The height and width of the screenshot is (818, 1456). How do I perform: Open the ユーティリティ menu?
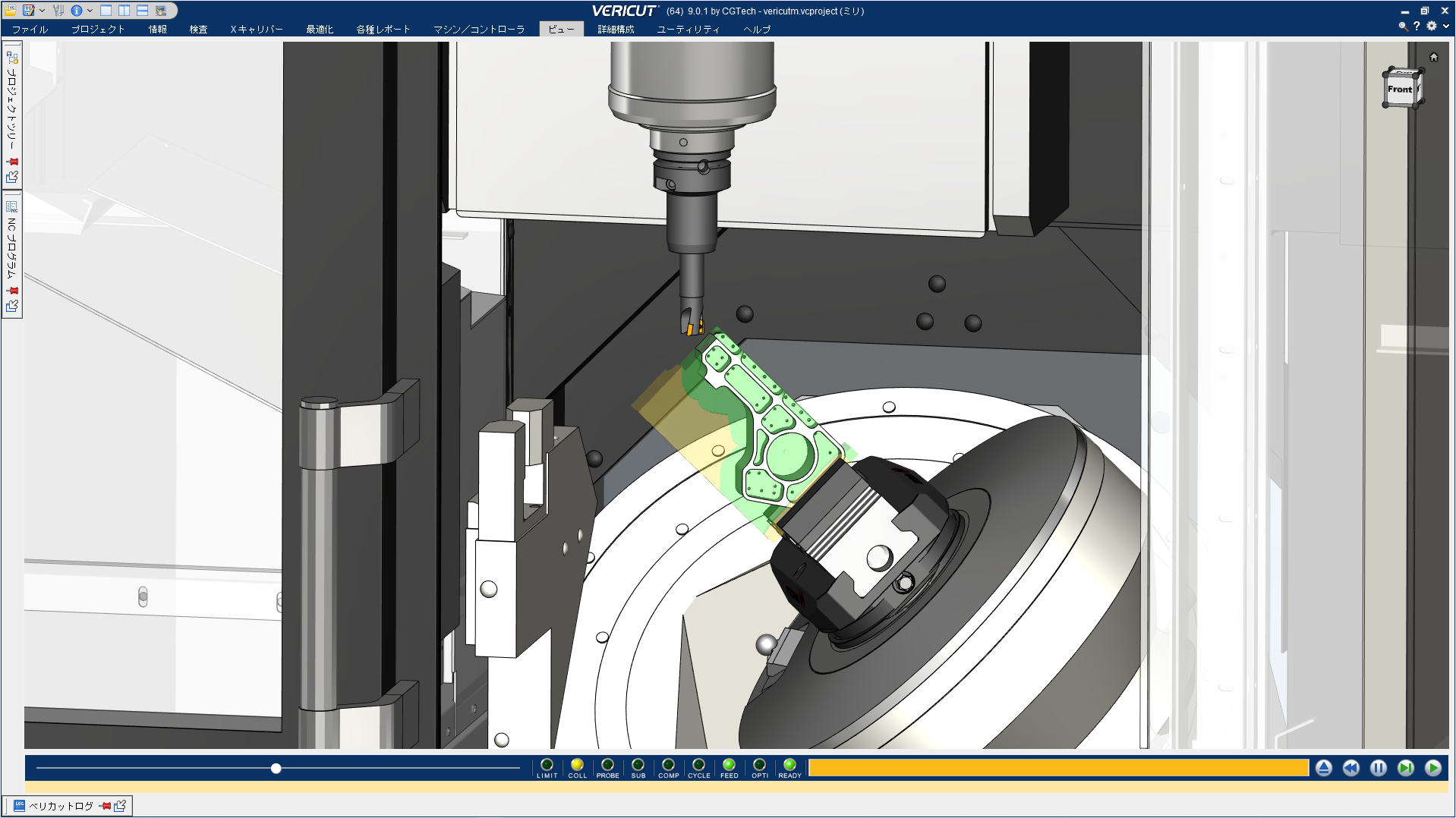[689, 30]
